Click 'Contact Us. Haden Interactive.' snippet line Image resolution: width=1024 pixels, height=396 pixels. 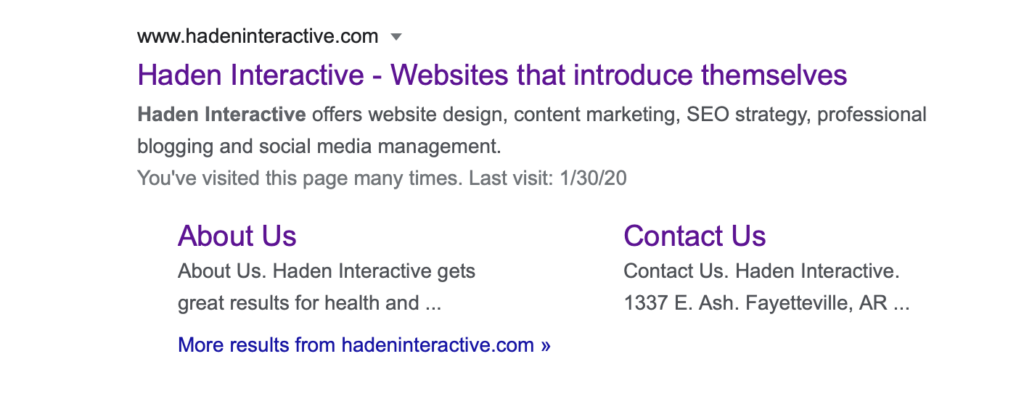click(x=762, y=271)
